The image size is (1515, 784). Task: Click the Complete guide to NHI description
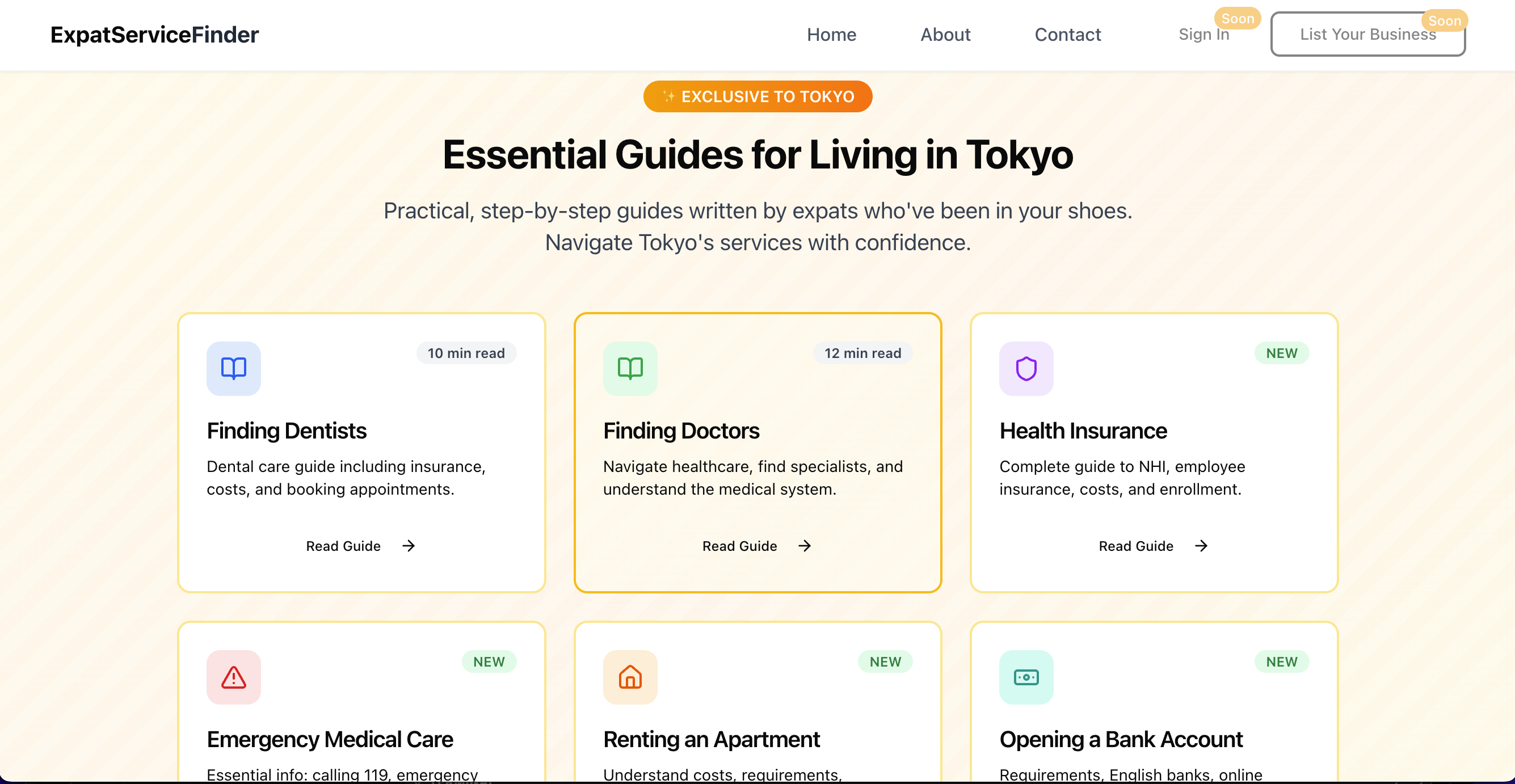1122,478
